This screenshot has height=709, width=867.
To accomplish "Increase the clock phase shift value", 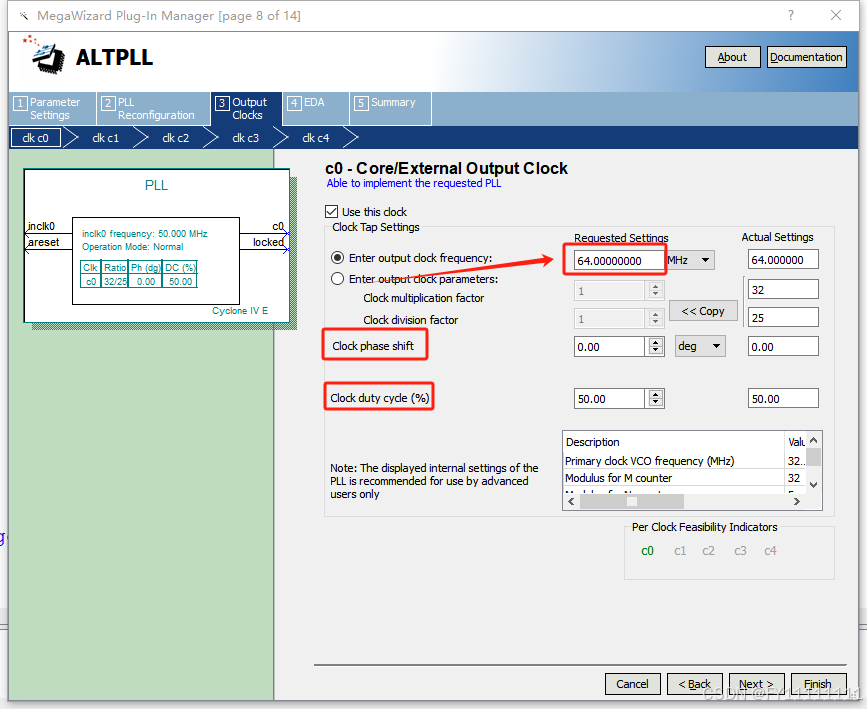I will tap(656, 342).
